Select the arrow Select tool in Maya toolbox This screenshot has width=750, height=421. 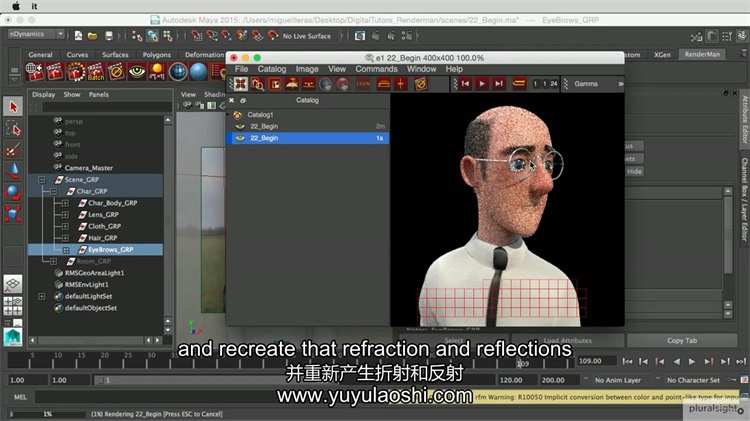pyautogui.click(x=13, y=106)
